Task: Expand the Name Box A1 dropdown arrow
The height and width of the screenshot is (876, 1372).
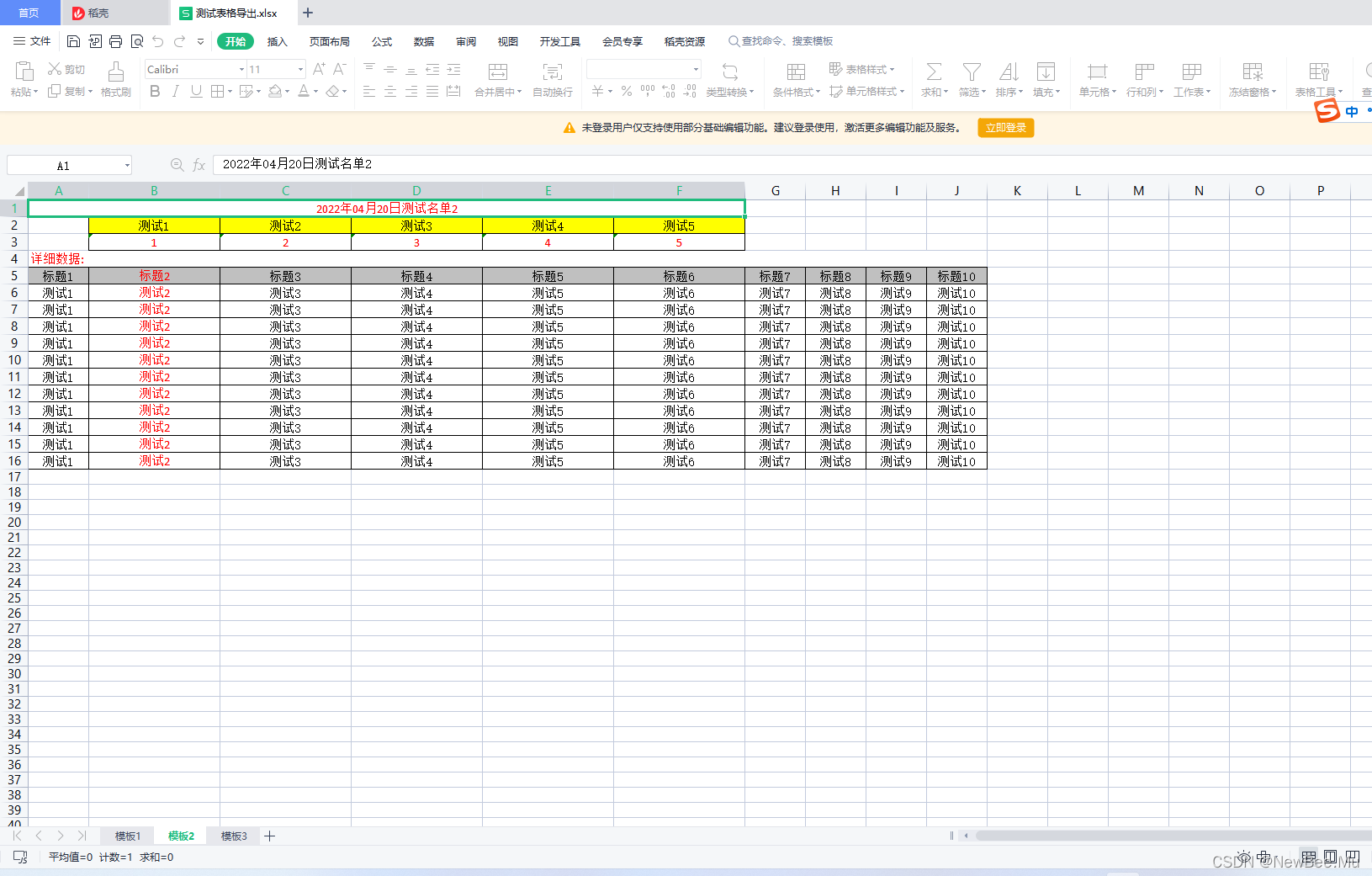Action: 127,165
